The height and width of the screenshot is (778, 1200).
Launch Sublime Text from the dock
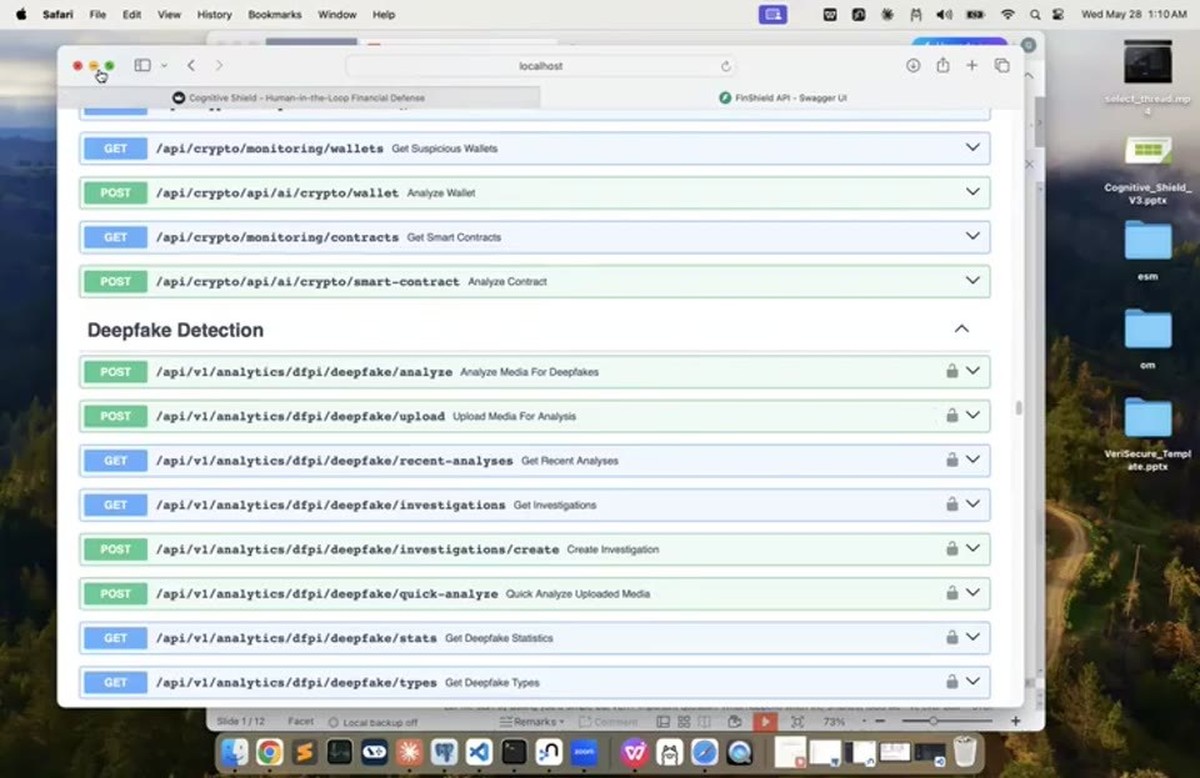pyautogui.click(x=304, y=752)
